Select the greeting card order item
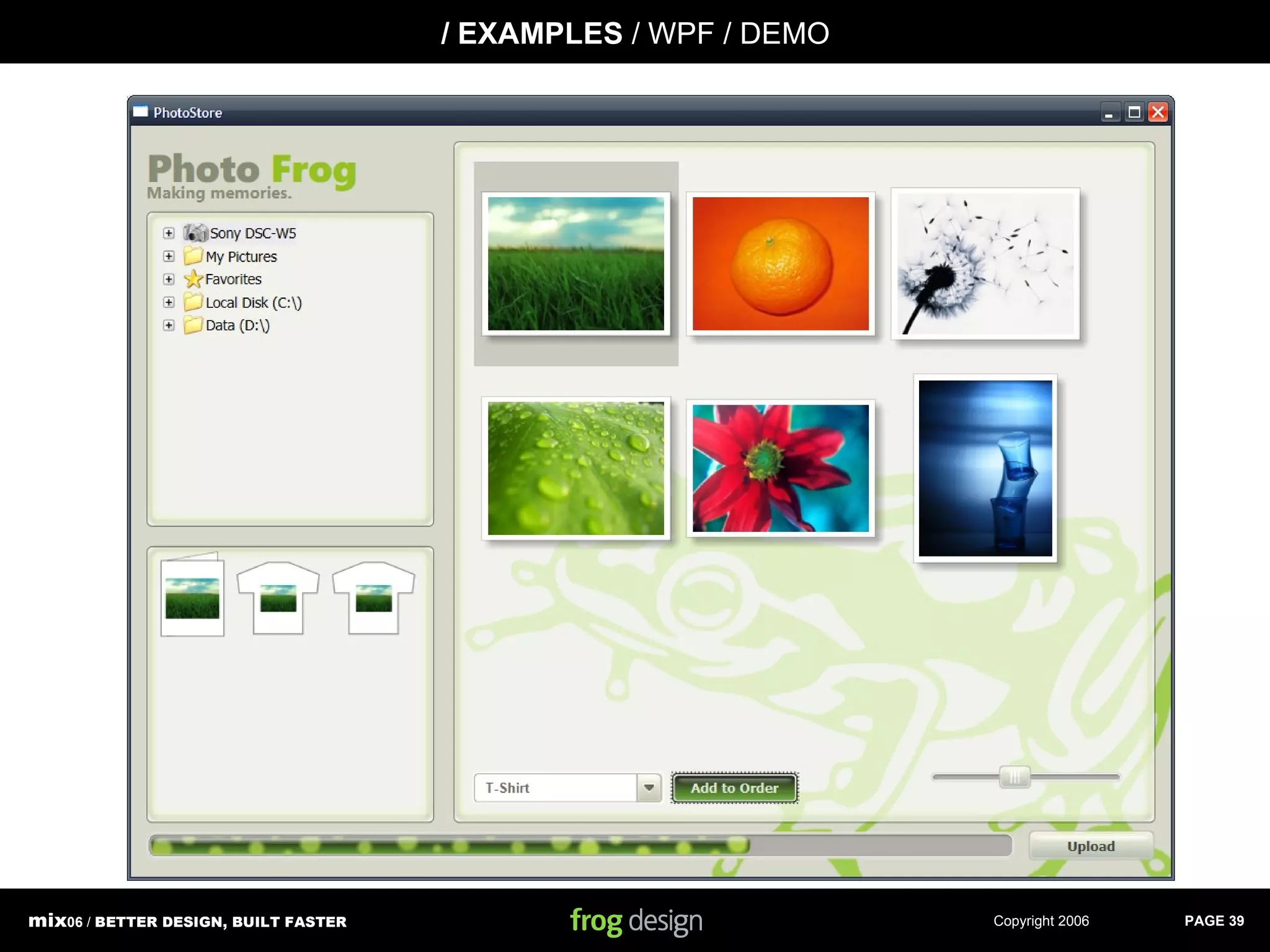1270x952 pixels. 192,595
